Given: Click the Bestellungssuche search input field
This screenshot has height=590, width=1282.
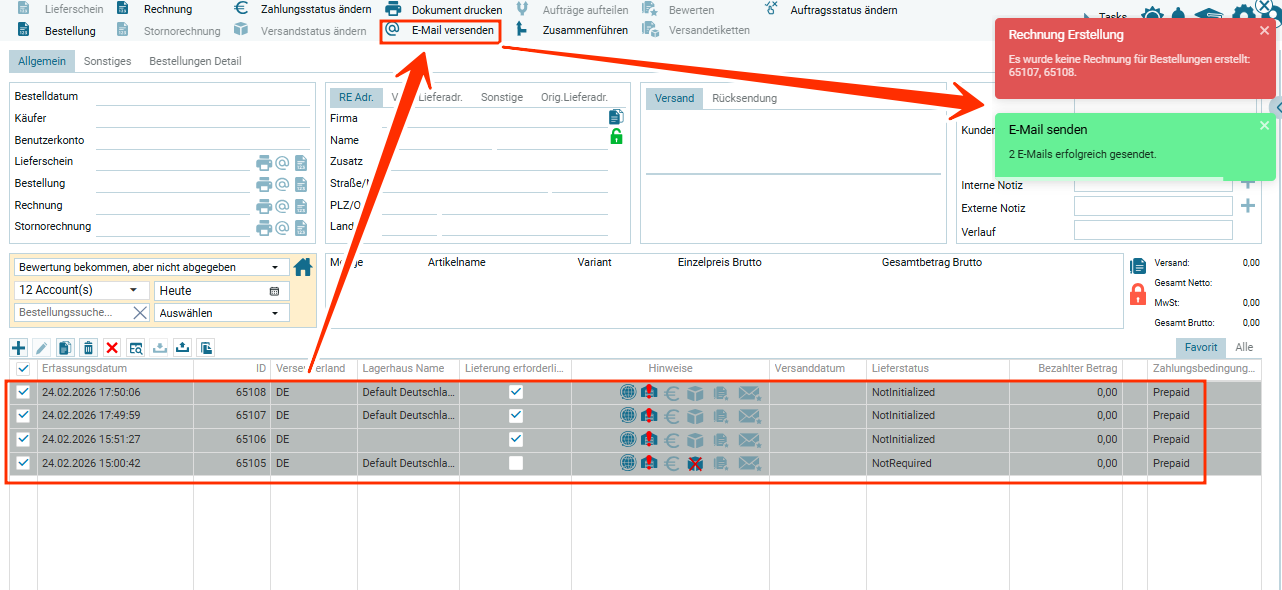Looking at the screenshot, I should click(72, 313).
